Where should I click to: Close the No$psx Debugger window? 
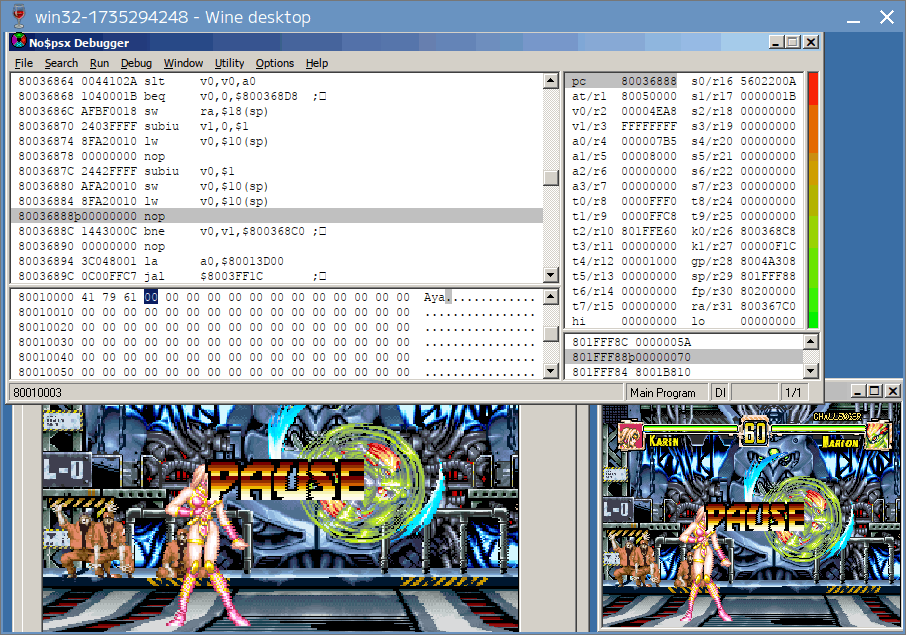pyautogui.click(x=811, y=42)
